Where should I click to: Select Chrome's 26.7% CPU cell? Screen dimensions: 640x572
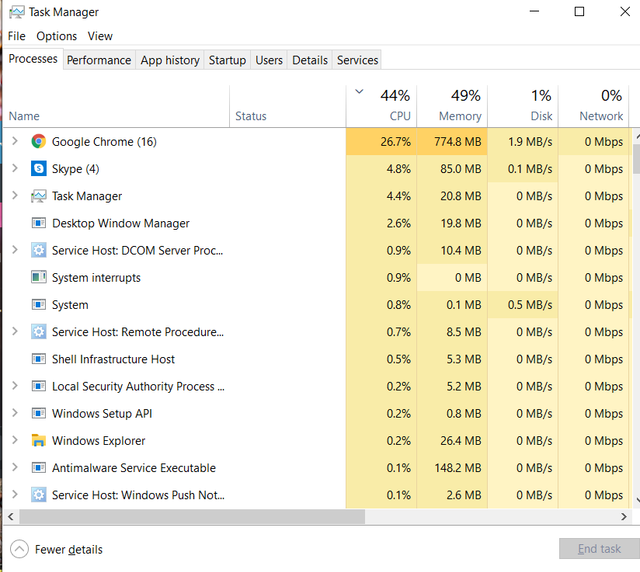[381, 142]
